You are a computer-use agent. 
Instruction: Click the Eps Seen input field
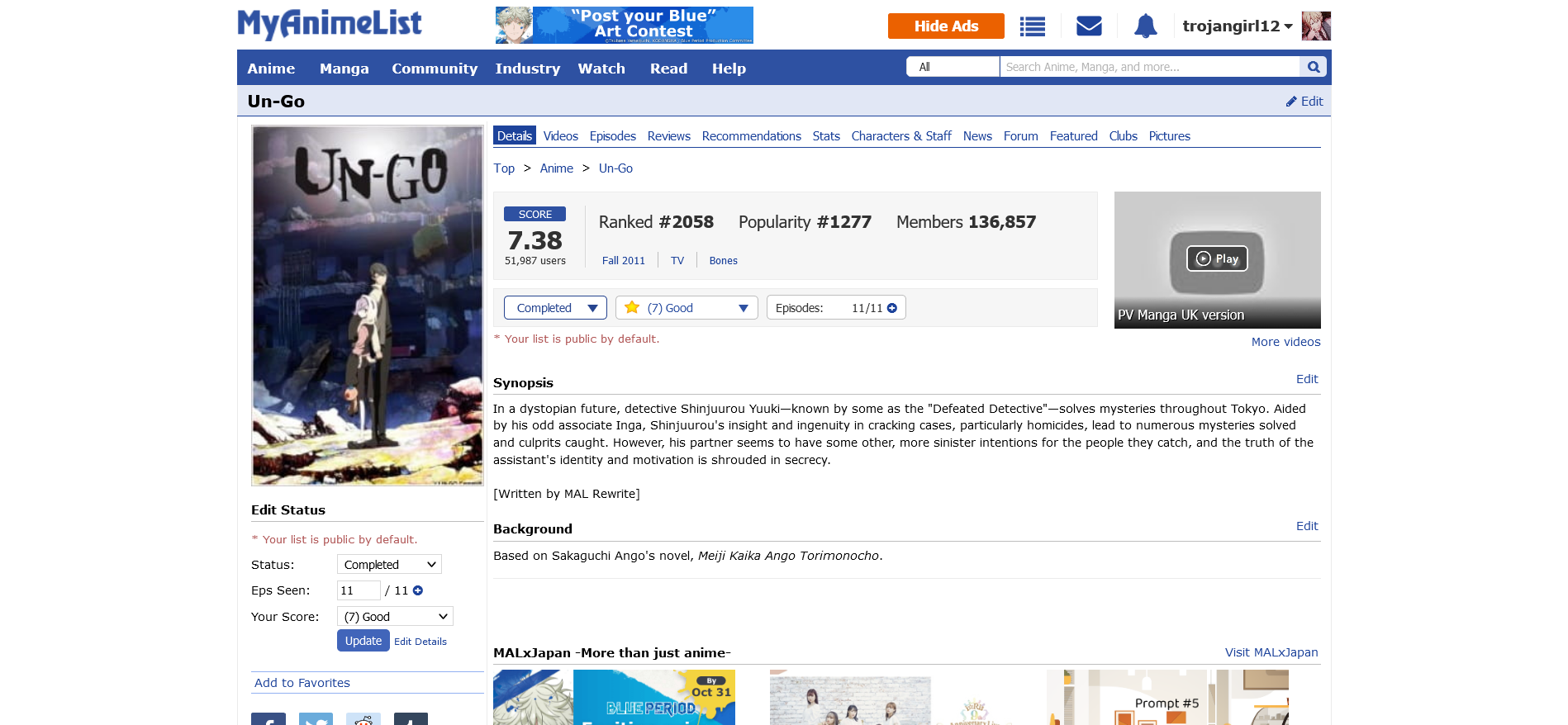click(x=359, y=590)
